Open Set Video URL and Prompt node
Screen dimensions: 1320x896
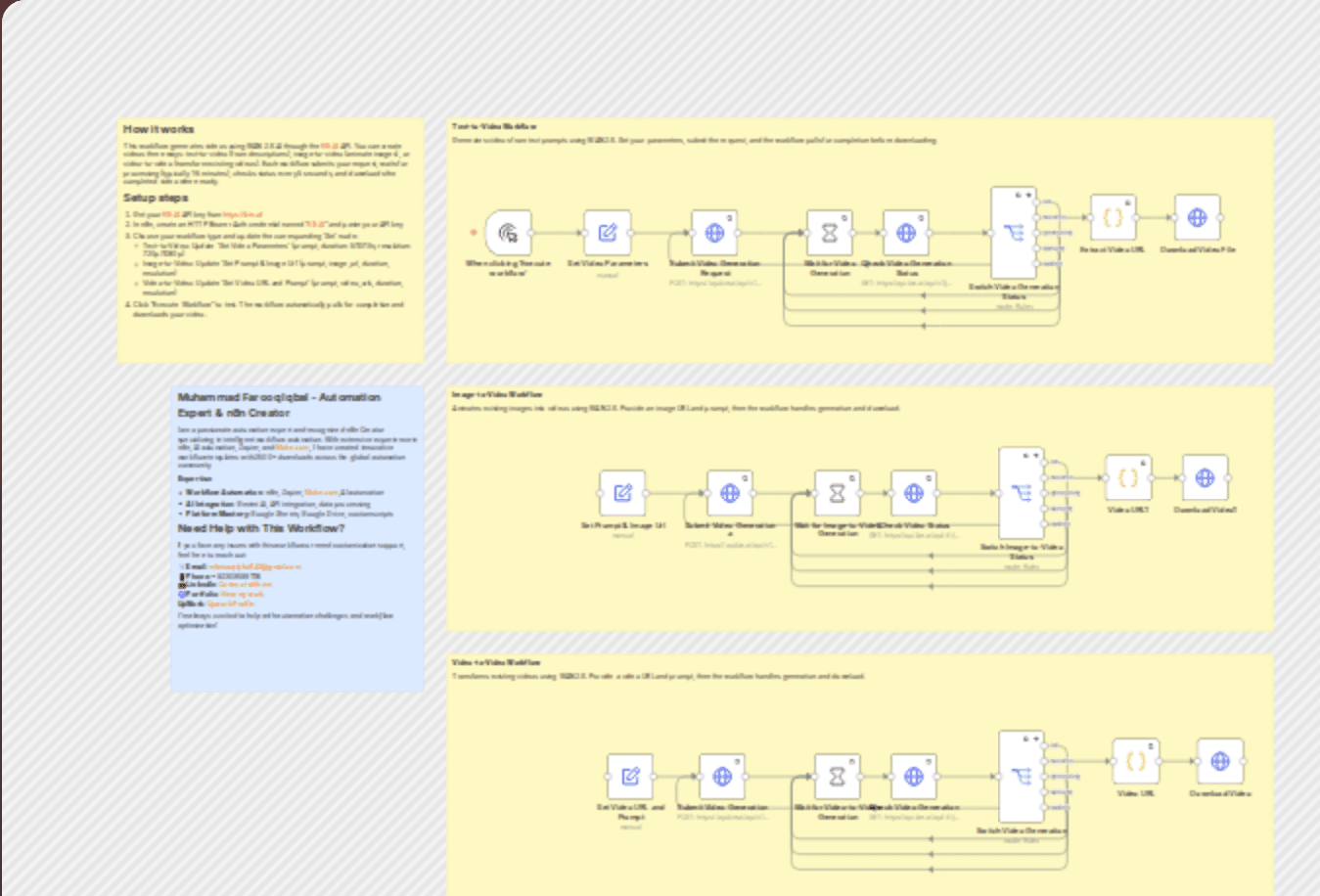[x=630, y=777]
